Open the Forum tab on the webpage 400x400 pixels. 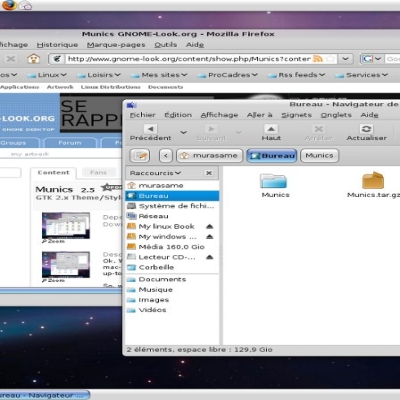[70, 143]
